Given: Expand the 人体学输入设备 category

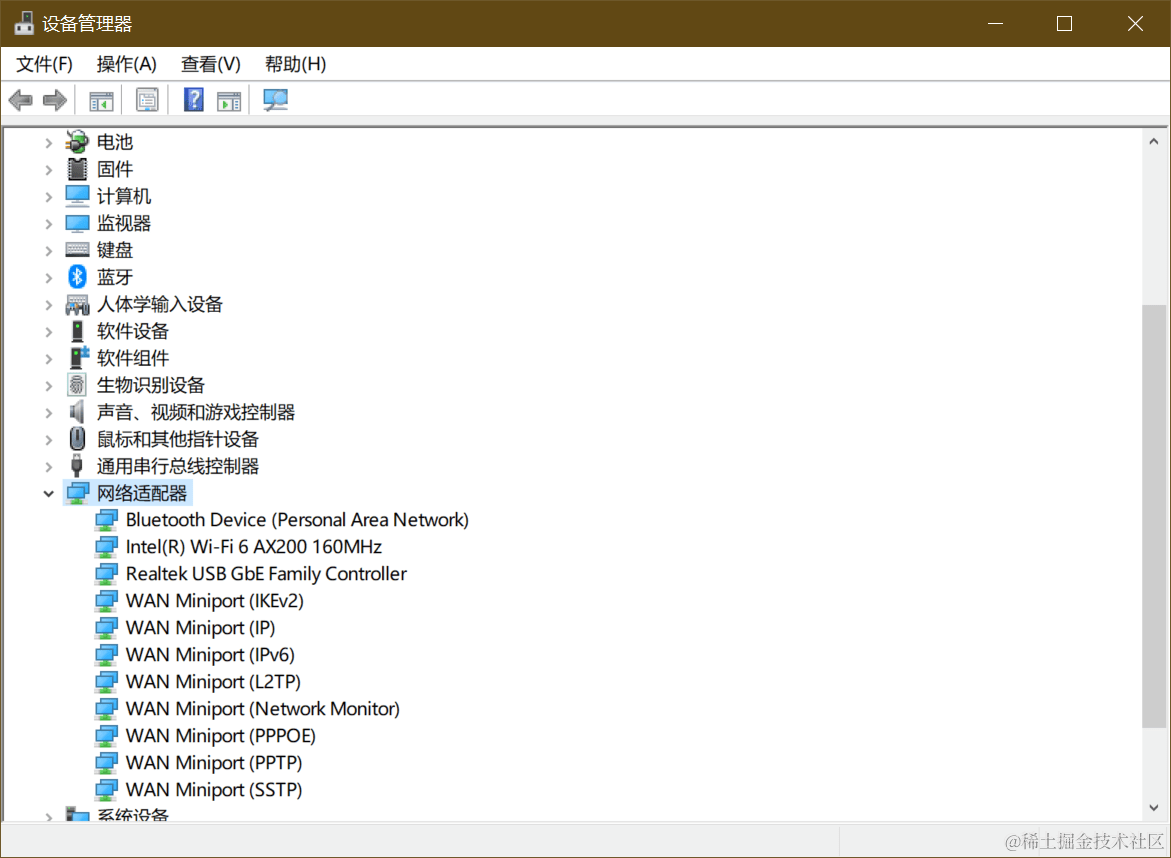Looking at the screenshot, I should (x=49, y=305).
